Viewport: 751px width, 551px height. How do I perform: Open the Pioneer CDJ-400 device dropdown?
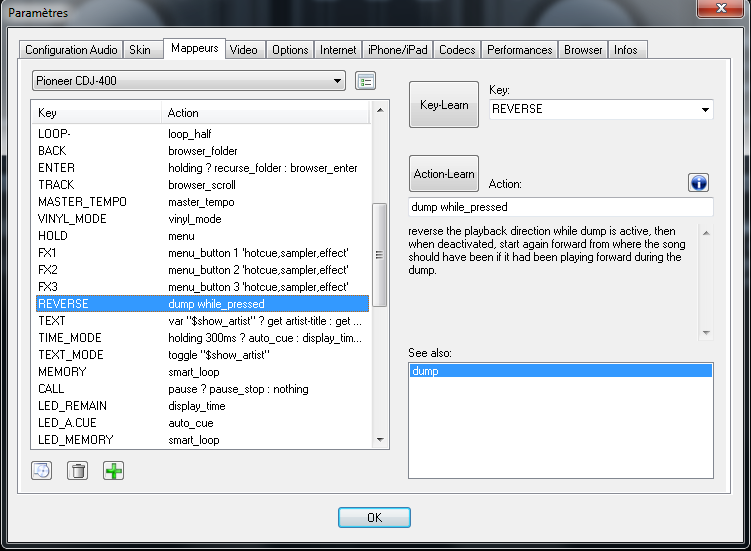[189, 81]
